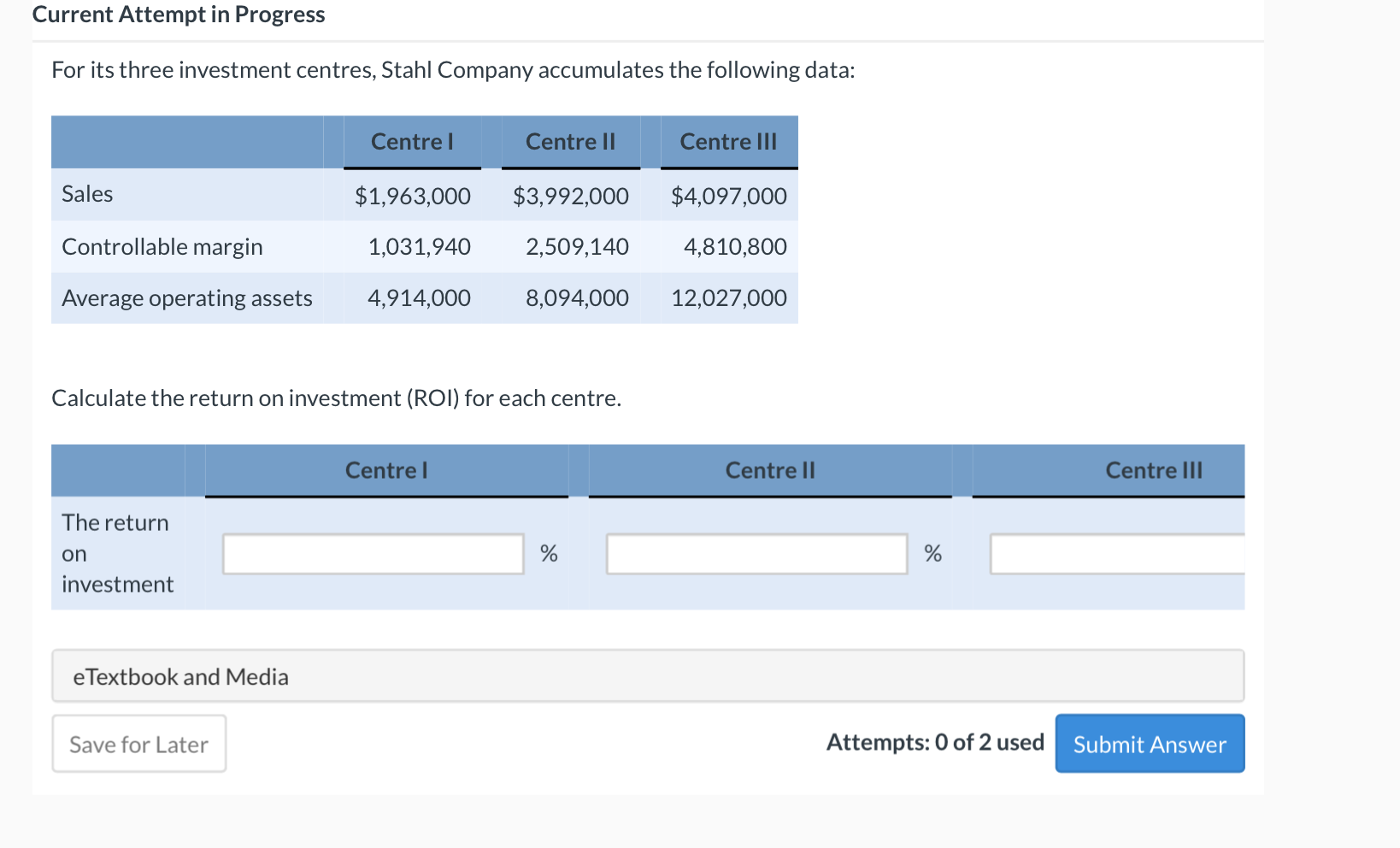
Task: Select the Centre III column header in data table
Action: tap(727, 141)
